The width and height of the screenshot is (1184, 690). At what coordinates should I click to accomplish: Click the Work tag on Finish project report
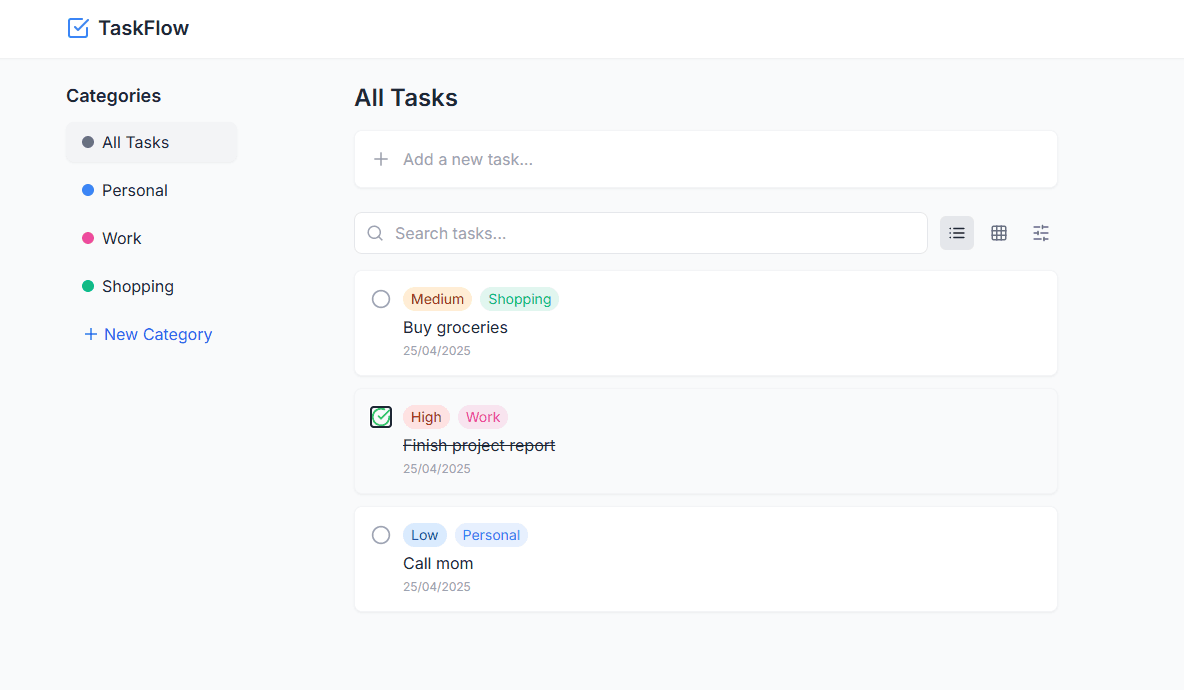[483, 417]
